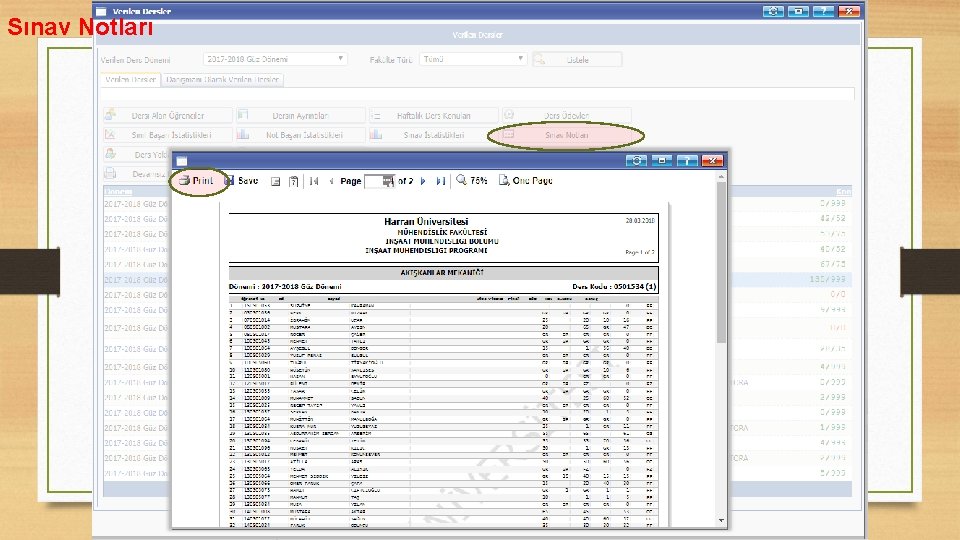
Task: Go to the first report page
Action: pyautogui.click(x=314, y=181)
